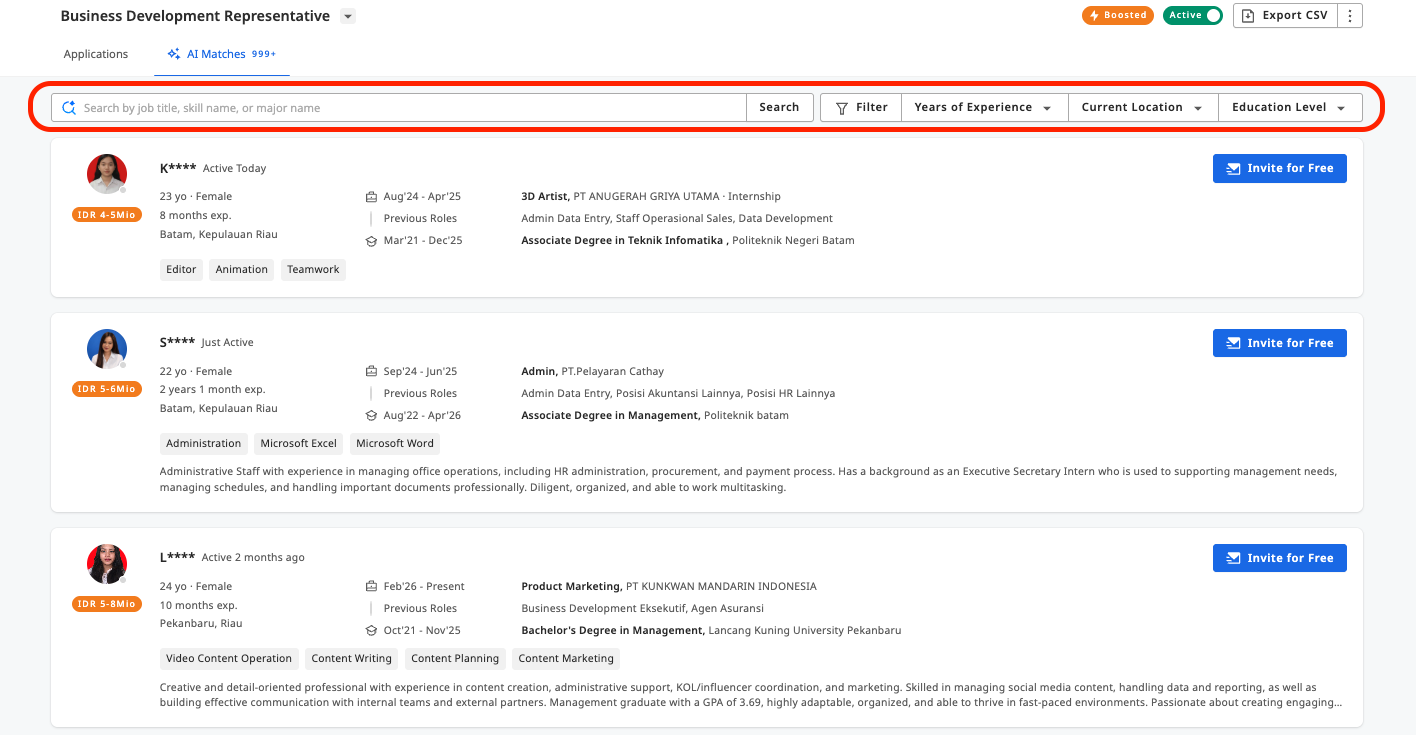Click the Teamwork skill tag
Image resolution: width=1416 pixels, height=735 pixels.
click(x=313, y=269)
